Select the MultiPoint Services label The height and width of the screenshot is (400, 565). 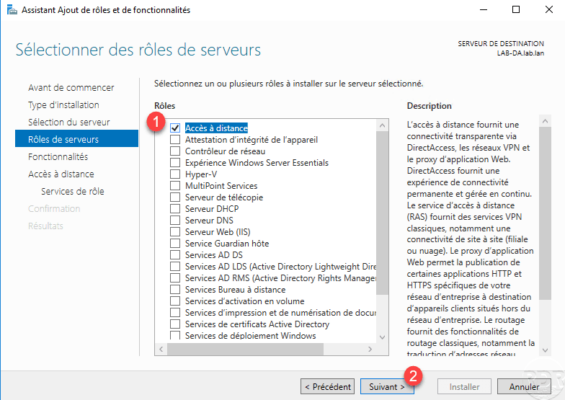(x=221, y=186)
